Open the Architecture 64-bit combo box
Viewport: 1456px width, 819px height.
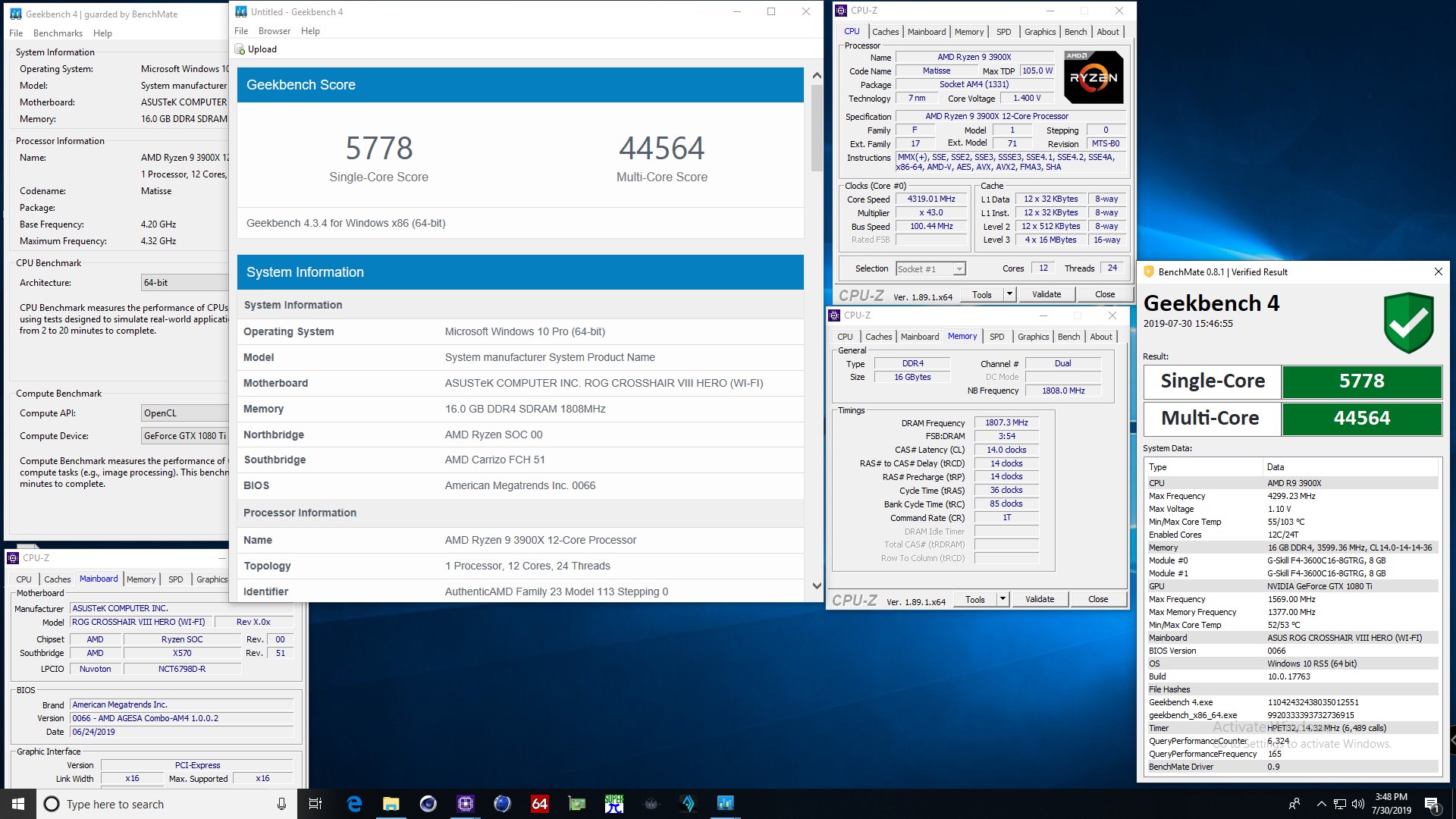pyautogui.click(x=185, y=283)
